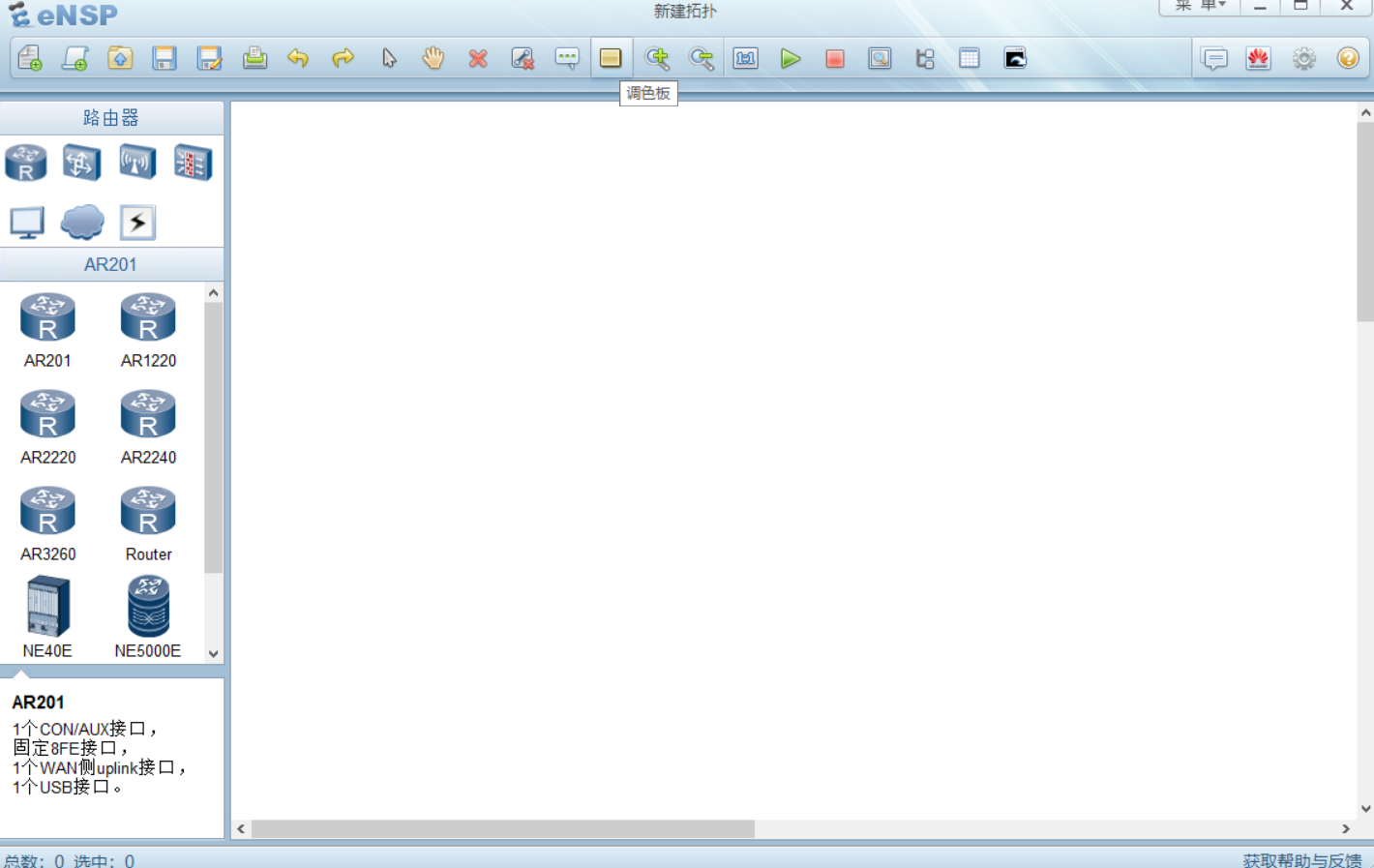Pick the AR2240 router model
This screenshot has height=868, width=1374.
(148, 428)
